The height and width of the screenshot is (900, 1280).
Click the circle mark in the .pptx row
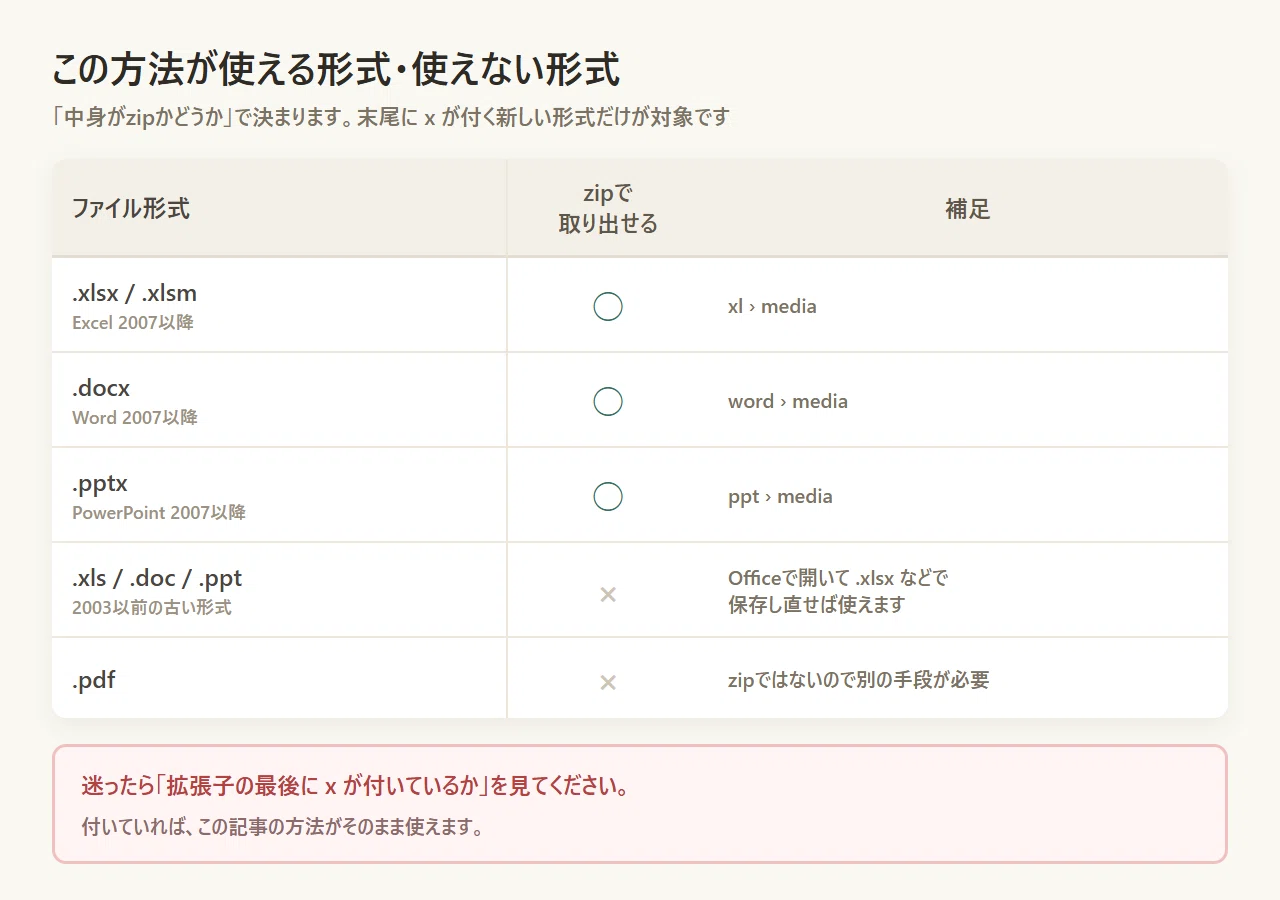click(x=608, y=496)
